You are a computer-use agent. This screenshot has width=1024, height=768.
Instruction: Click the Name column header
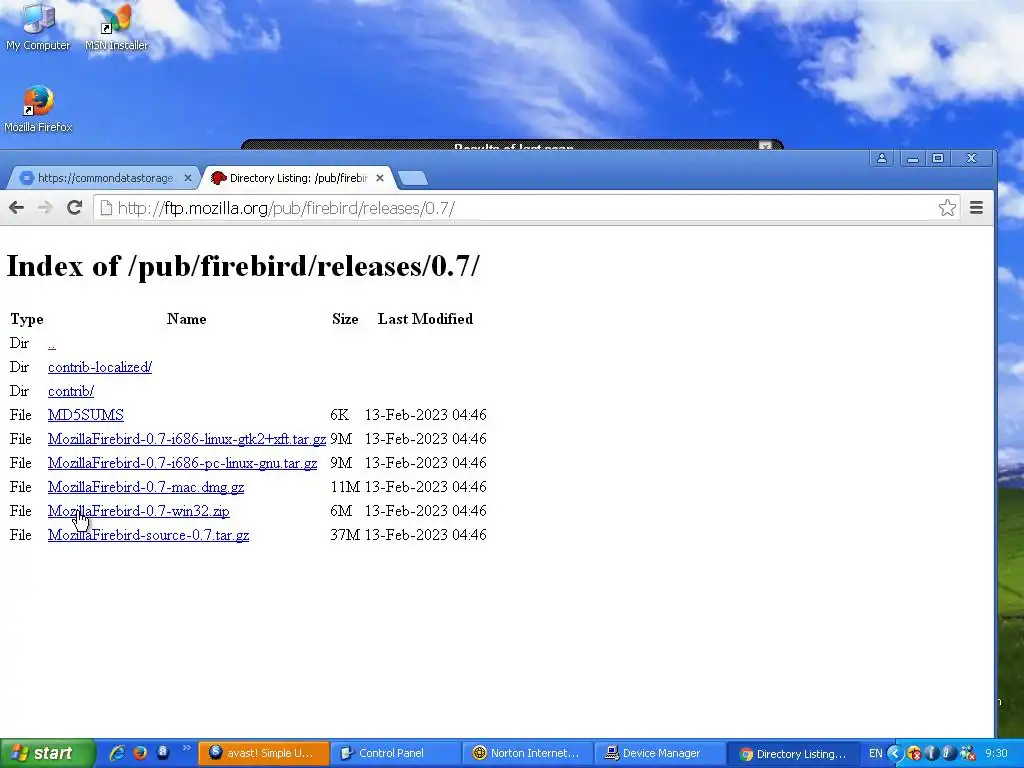187,319
